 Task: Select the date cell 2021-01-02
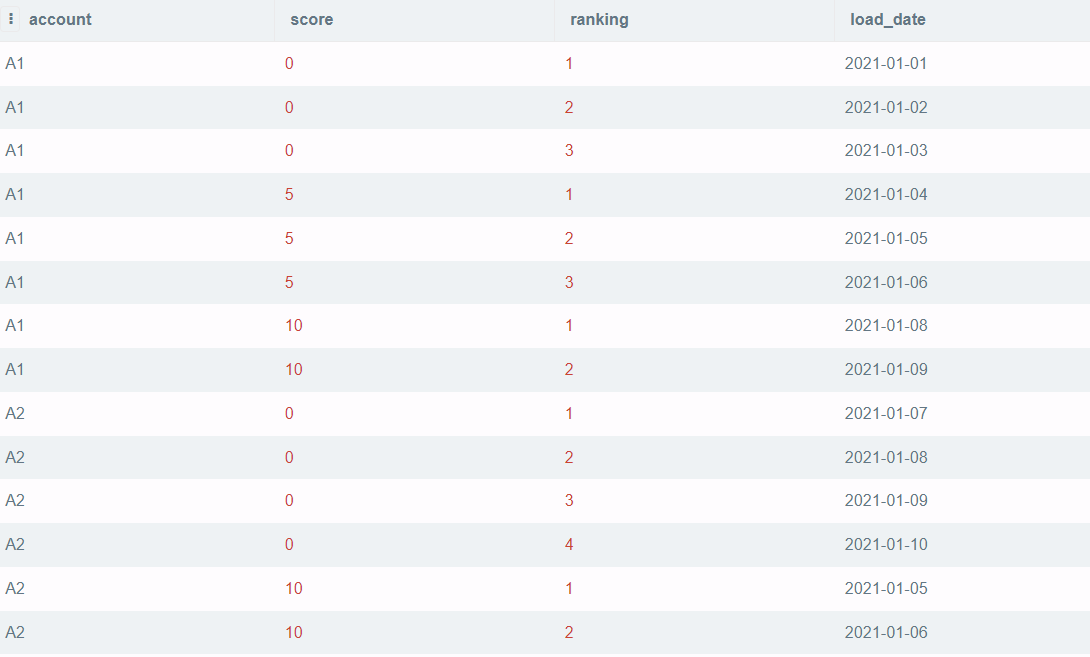(886, 108)
